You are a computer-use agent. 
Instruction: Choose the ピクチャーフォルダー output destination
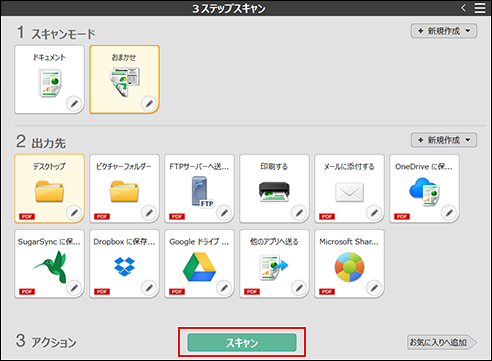coord(124,188)
